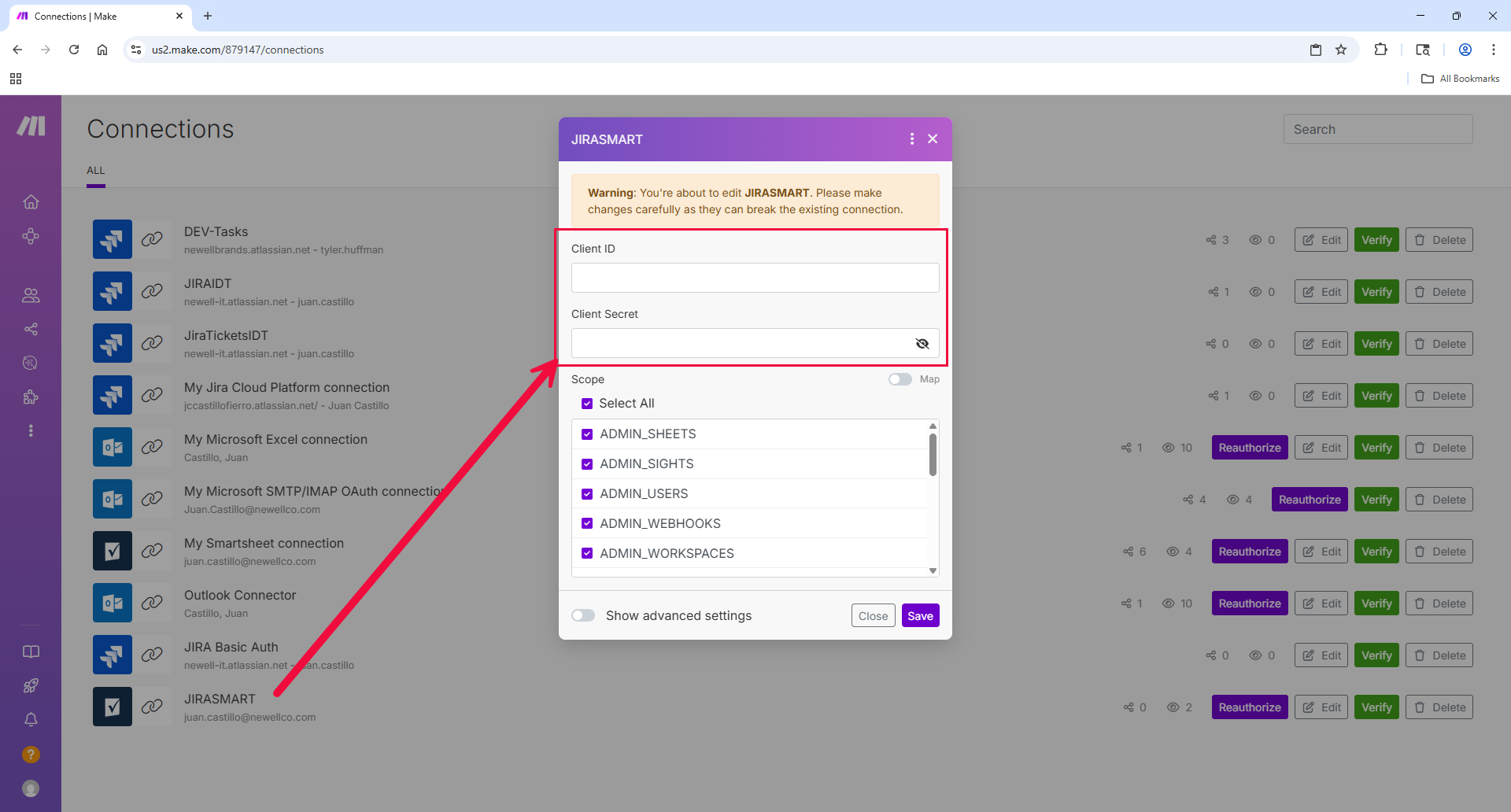
Task: Open the sidebar book resources icon
Action: [31, 651]
